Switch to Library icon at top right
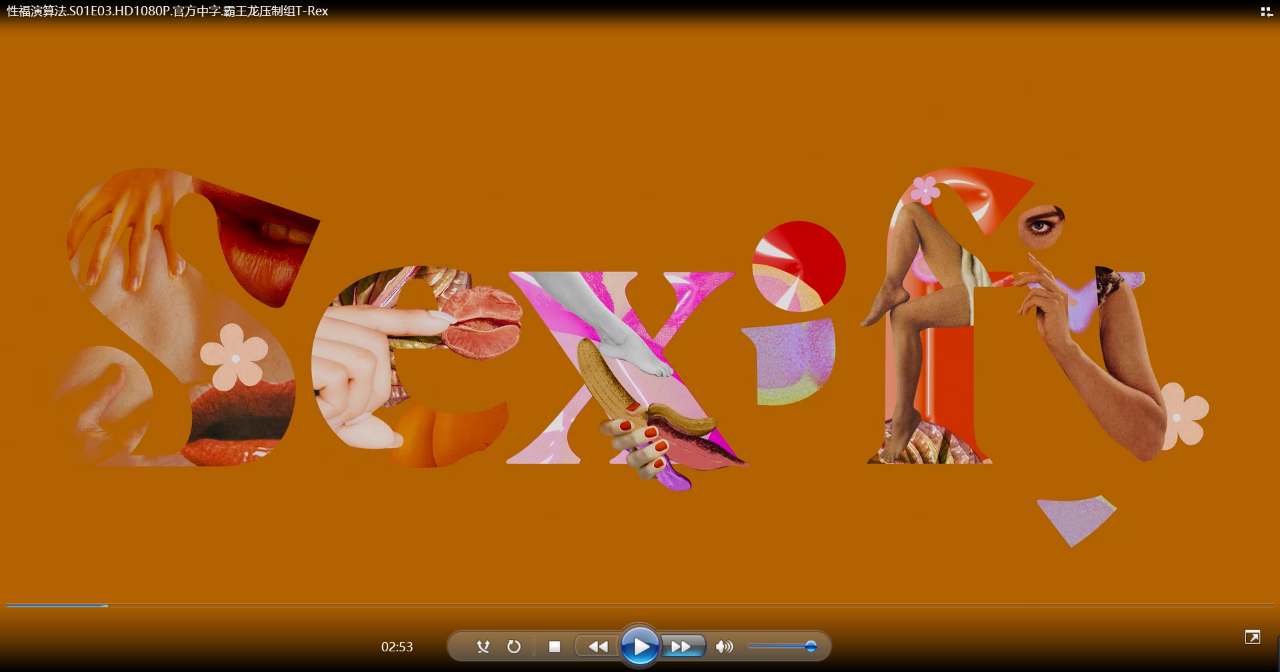Screen dimensions: 1280x672 (1266, 11)
